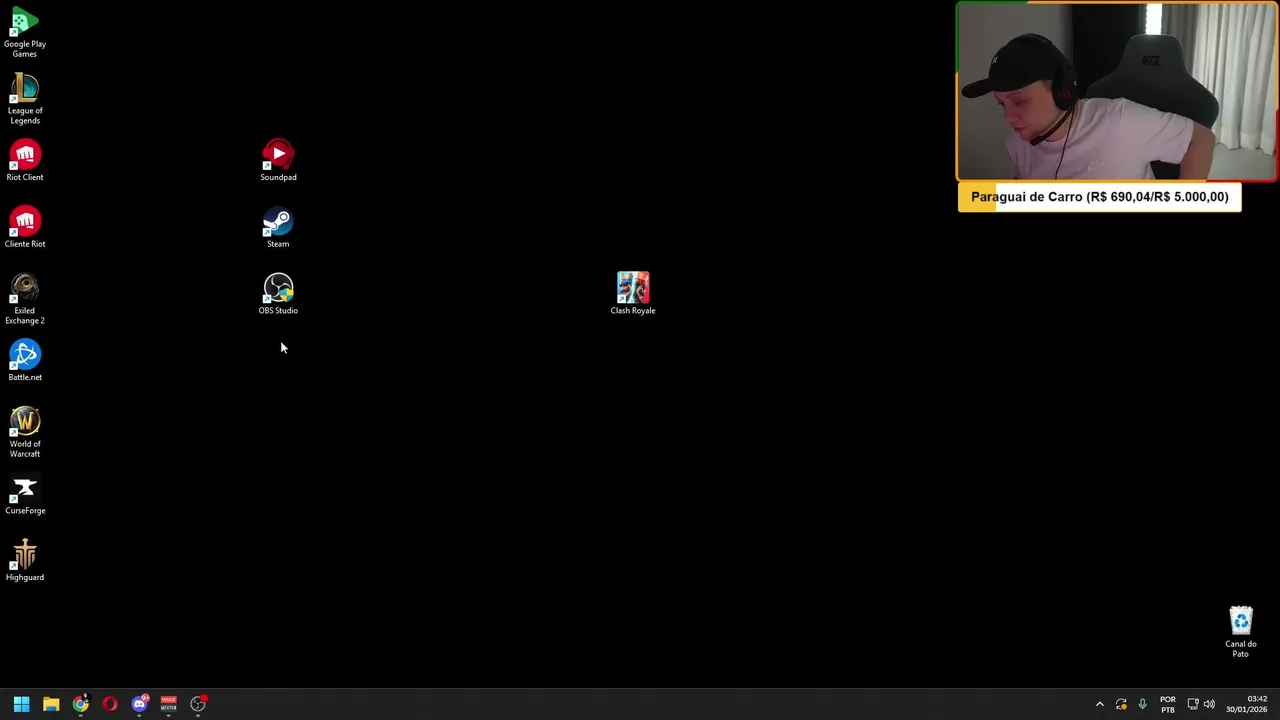
Task: Select the Exiled Exchange 2 desktop icon
Action: tap(25, 299)
